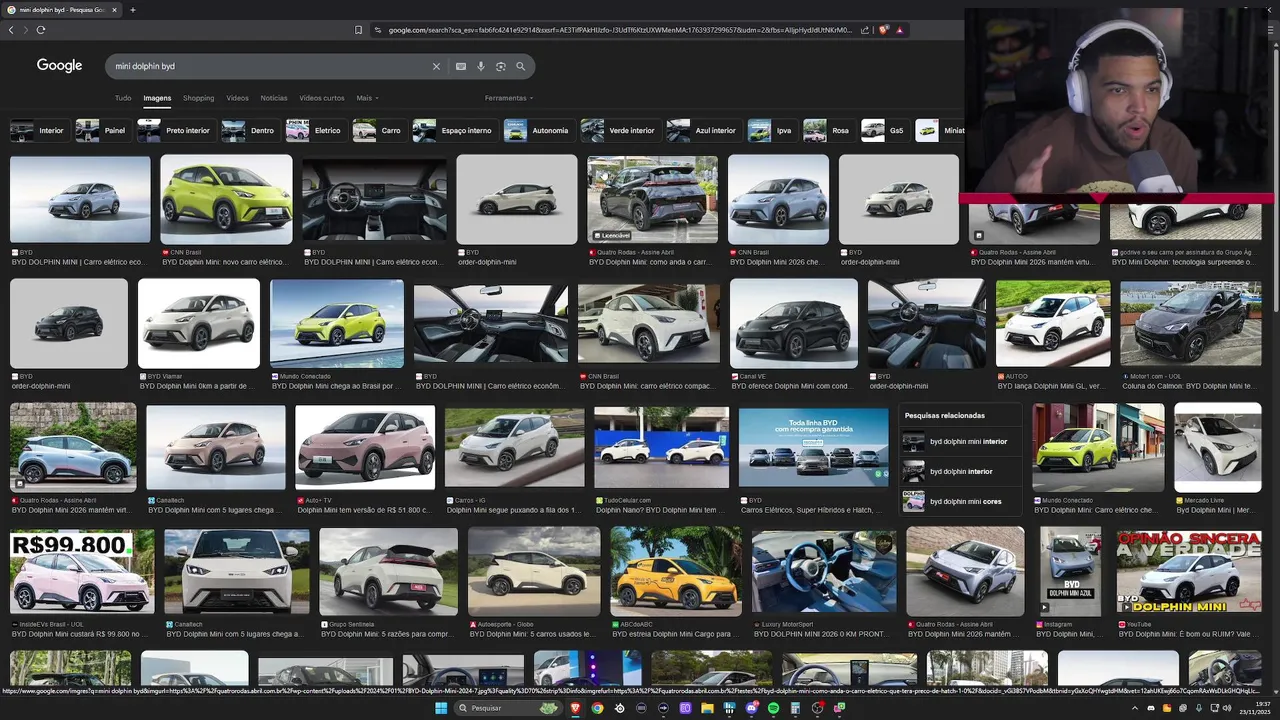Select the Imagens tab

(157, 98)
